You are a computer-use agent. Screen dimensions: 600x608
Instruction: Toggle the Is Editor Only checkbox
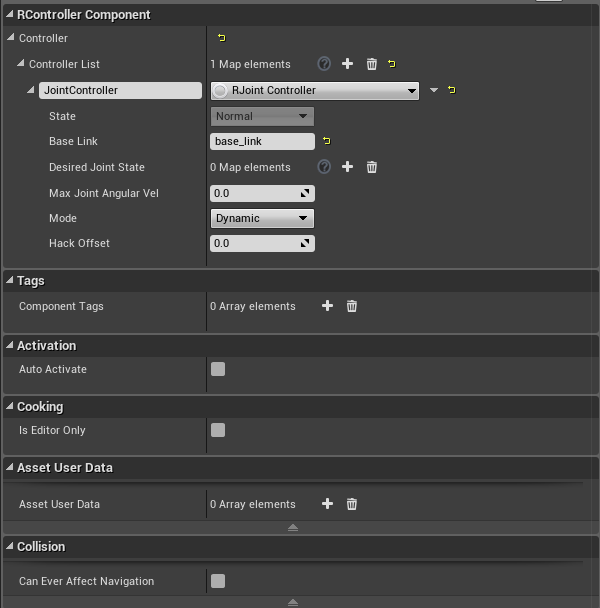click(x=218, y=430)
